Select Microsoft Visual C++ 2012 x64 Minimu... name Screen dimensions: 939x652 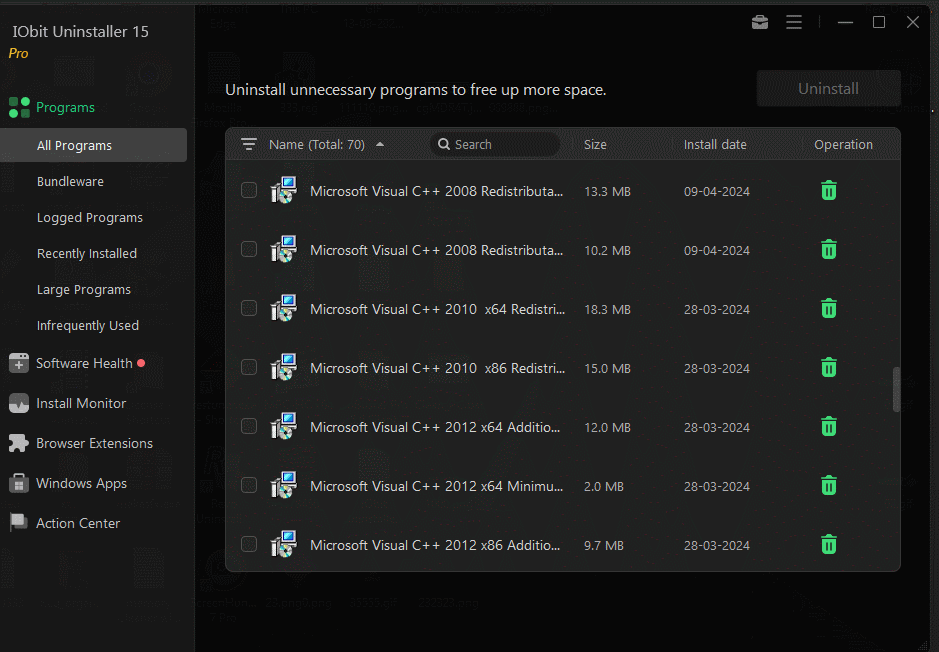click(x=436, y=486)
